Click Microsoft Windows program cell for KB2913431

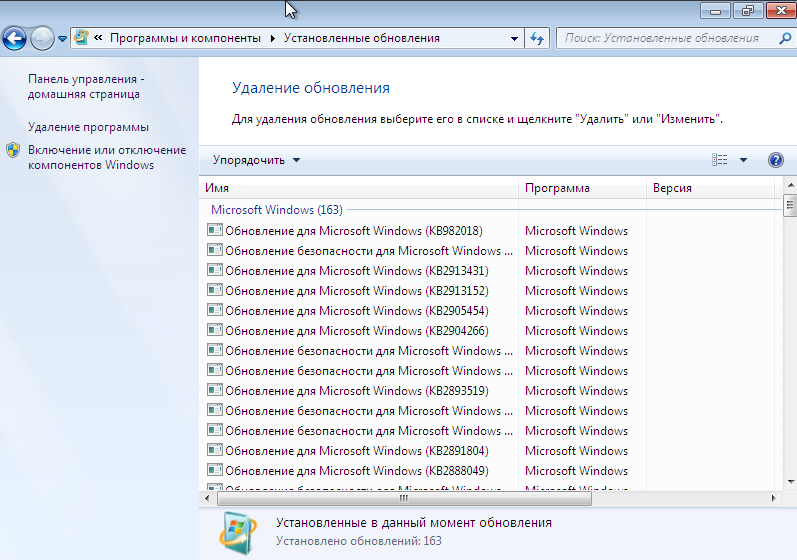[576, 271]
